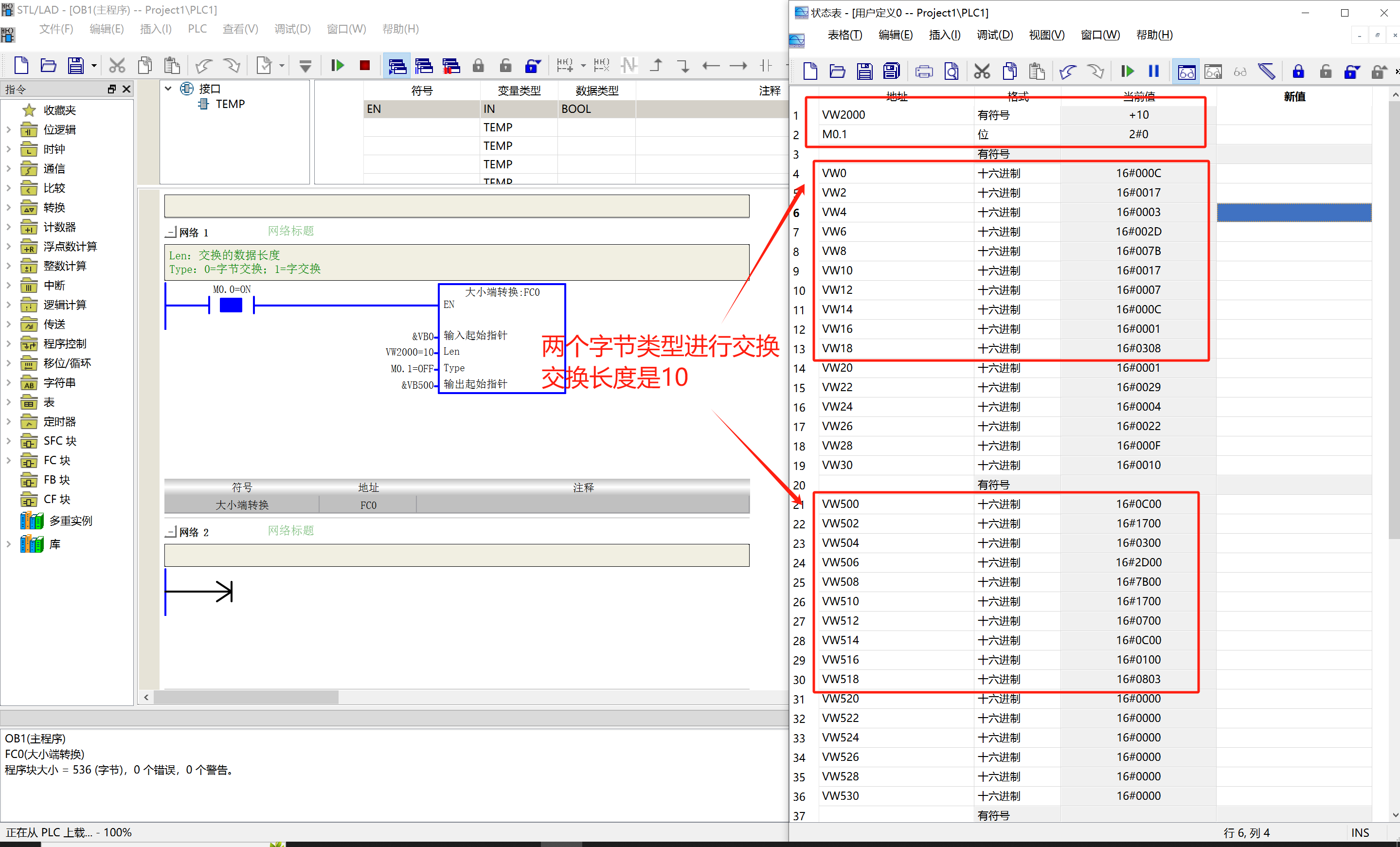Click the closed lock icon in STL/LAD toolbar
The image size is (1400, 847).
pyautogui.click(x=478, y=66)
